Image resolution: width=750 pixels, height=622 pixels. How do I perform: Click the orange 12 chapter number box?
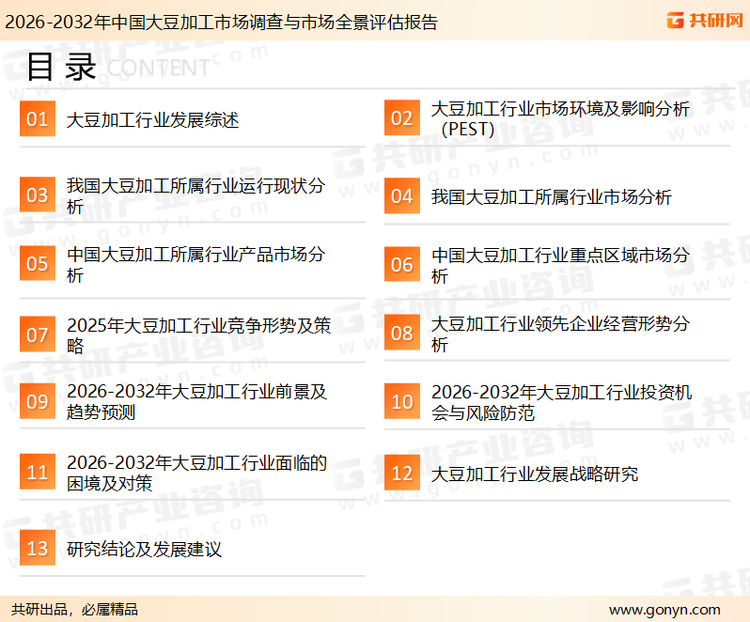click(x=402, y=473)
